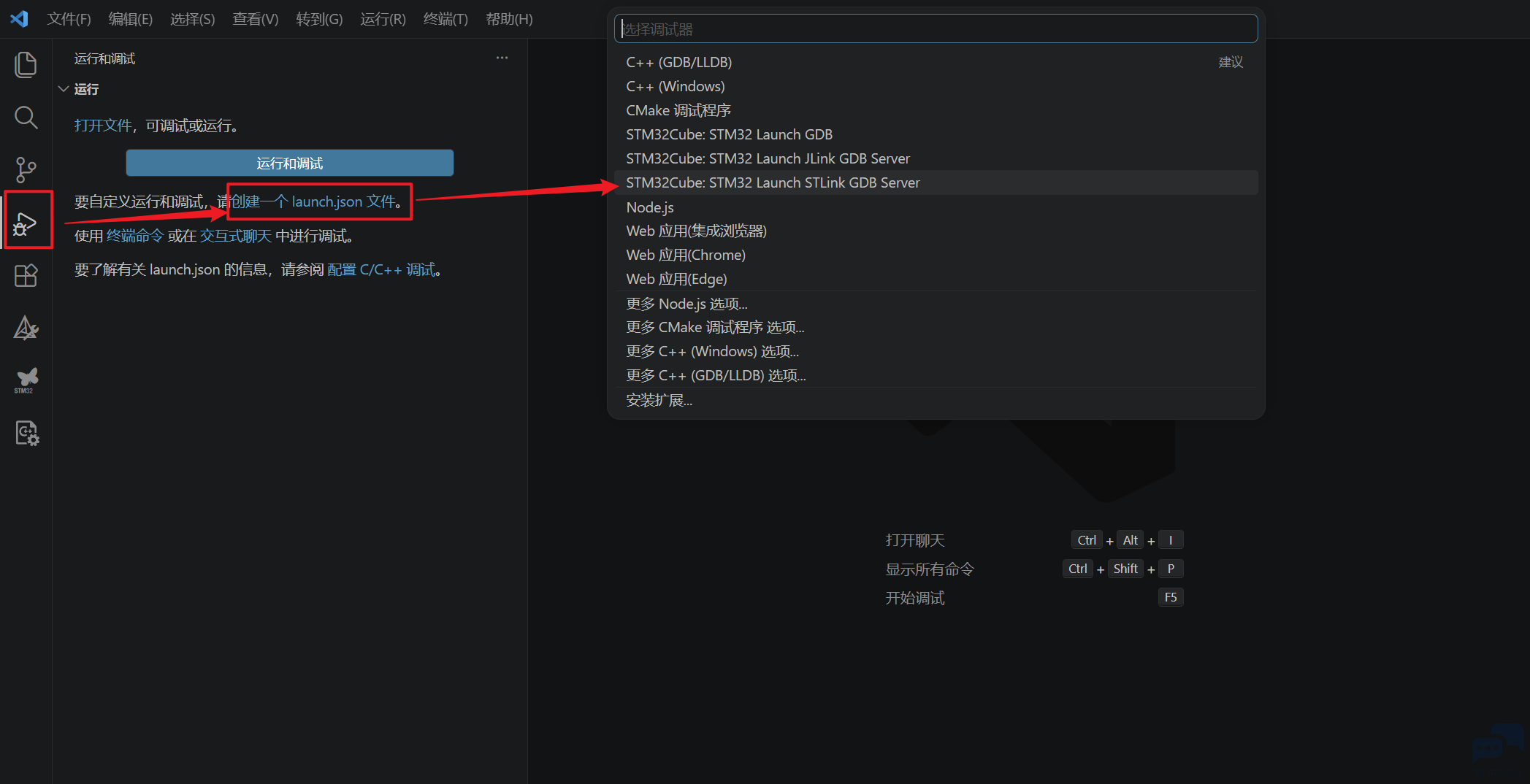Click the 交互式聊天 link
Image resolution: width=1530 pixels, height=784 pixels.
tap(236, 236)
